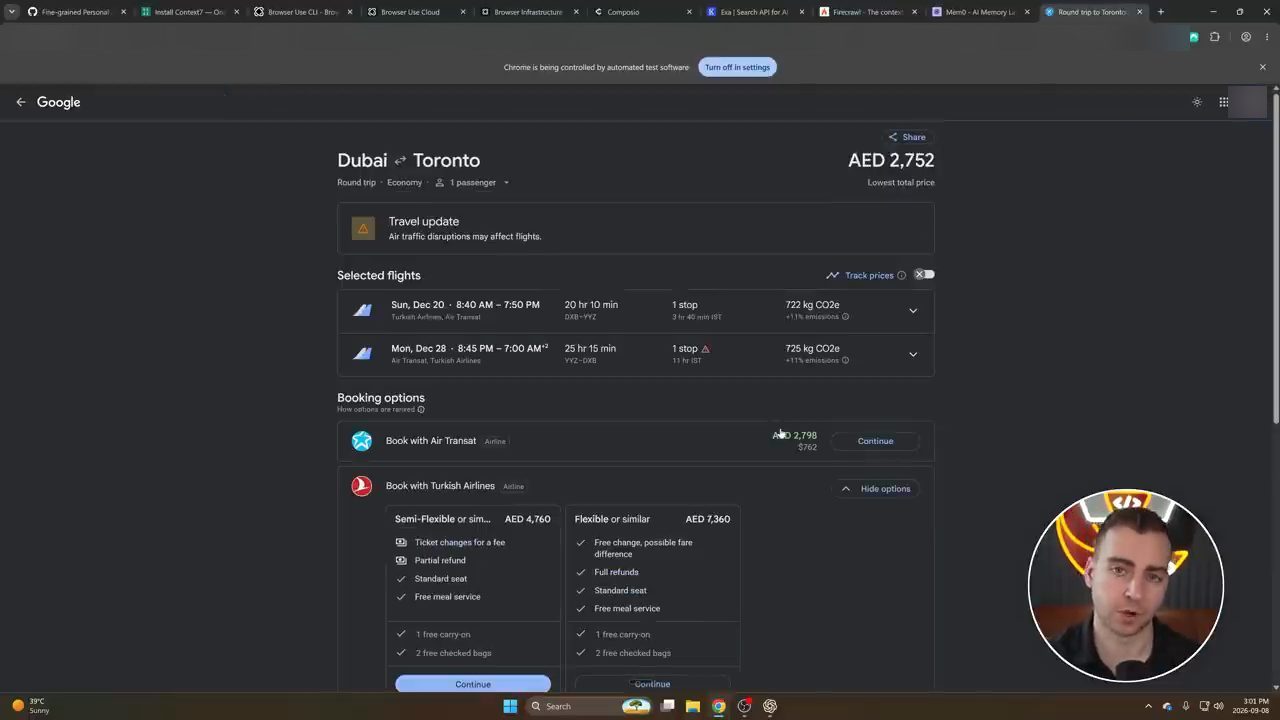Click info icon beside Dec 28 emissions
Image resolution: width=1280 pixels, height=720 pixels.
[845, 361]
